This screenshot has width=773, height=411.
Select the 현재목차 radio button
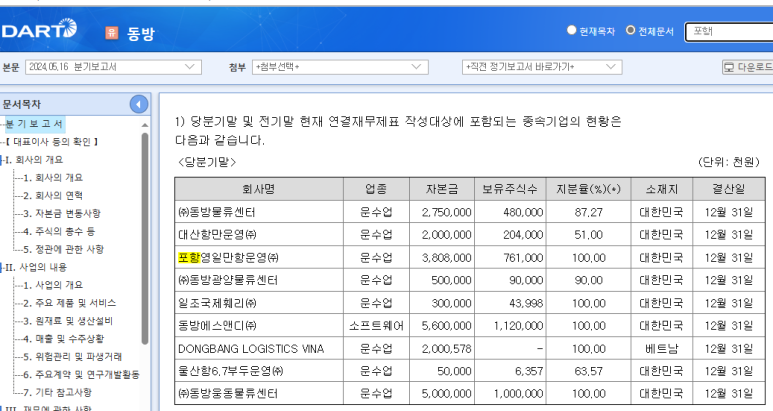click(x=571, y=30)
